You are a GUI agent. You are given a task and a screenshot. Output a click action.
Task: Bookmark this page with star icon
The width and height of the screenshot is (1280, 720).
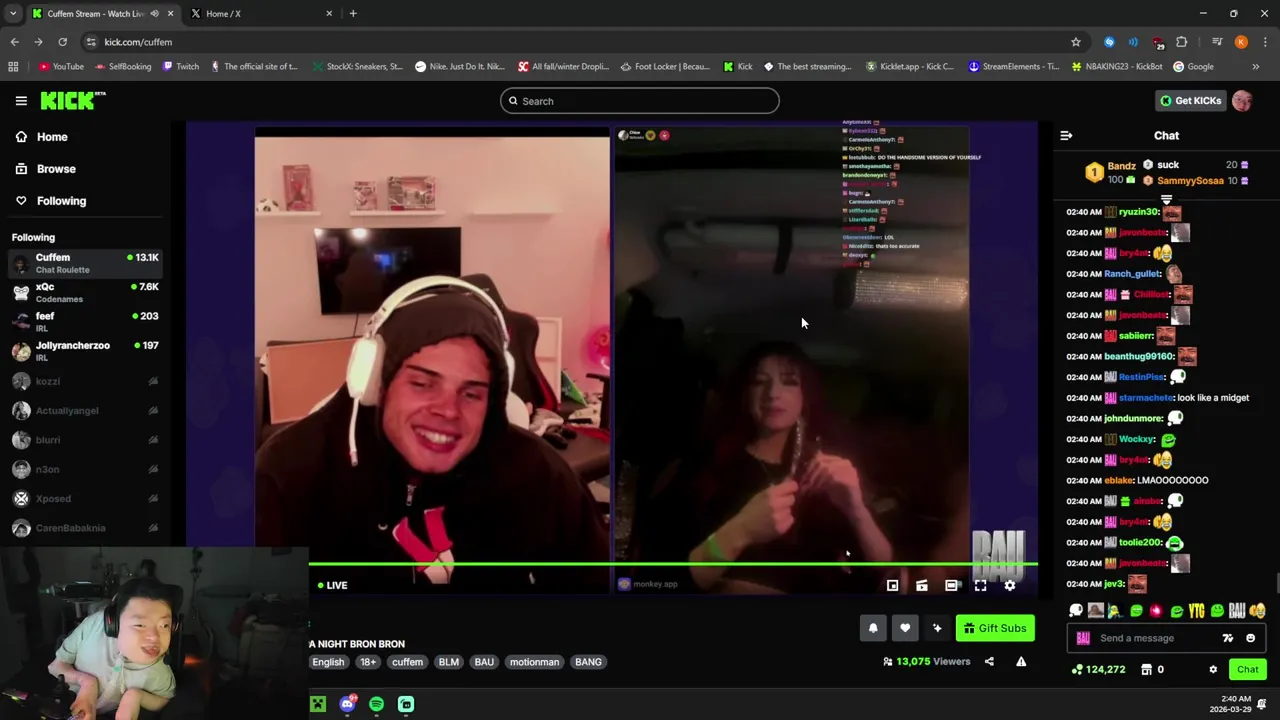click(x=1076, y=42)
